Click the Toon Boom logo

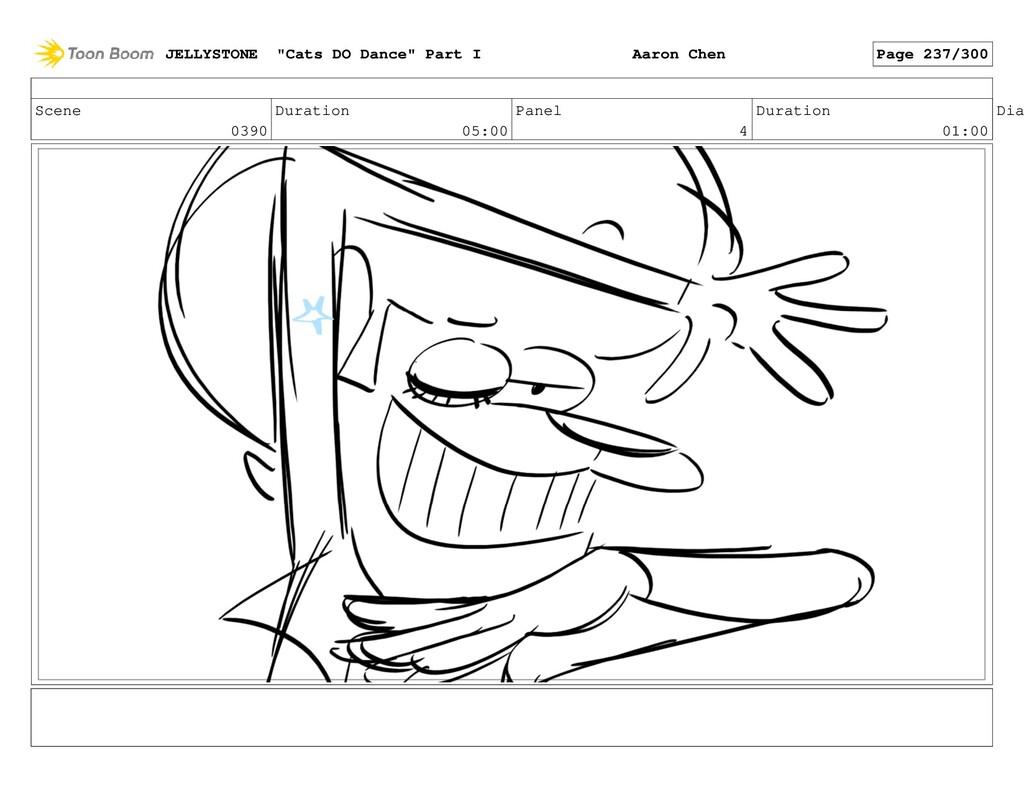coord(94,54)
